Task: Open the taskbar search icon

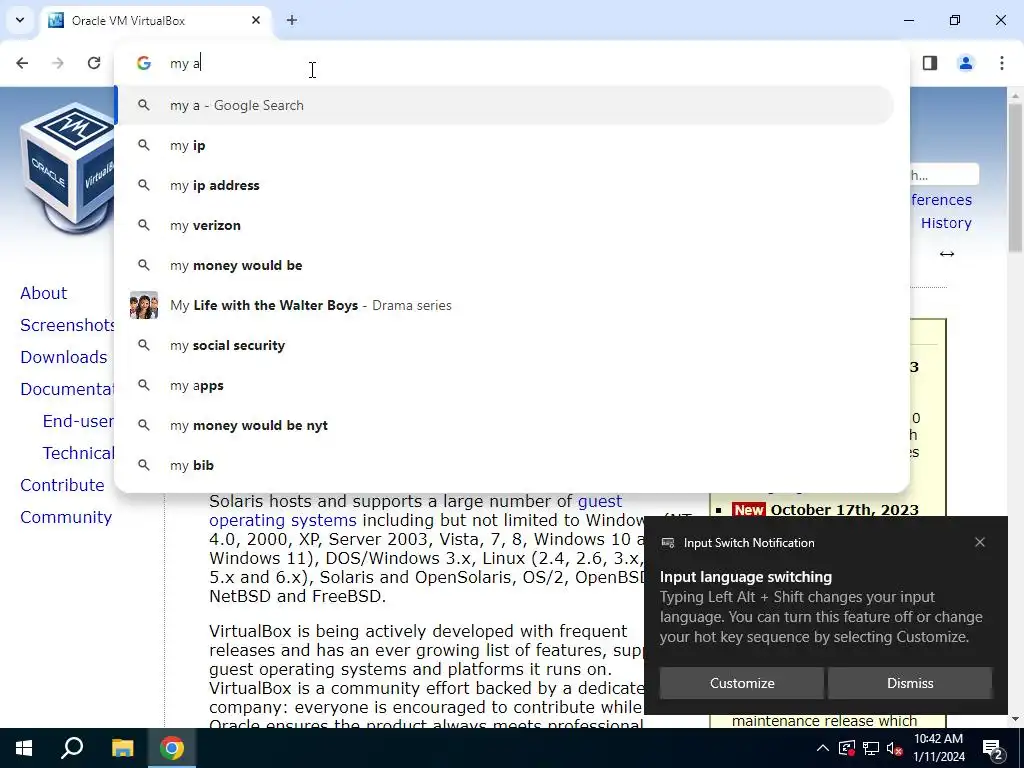Action: click(x=72, y=748)
